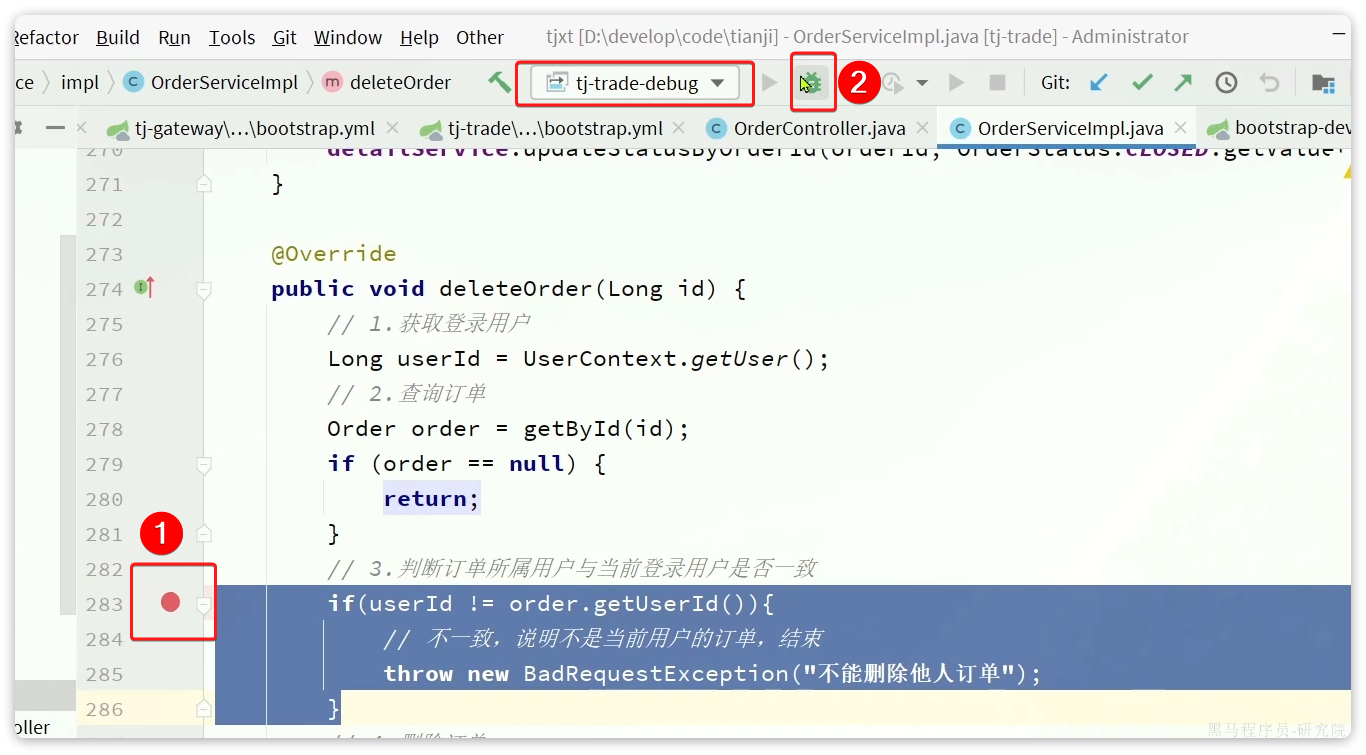
Task: Open the tj-trade-debug run configuration dropdown
Action: coord(635,83)
